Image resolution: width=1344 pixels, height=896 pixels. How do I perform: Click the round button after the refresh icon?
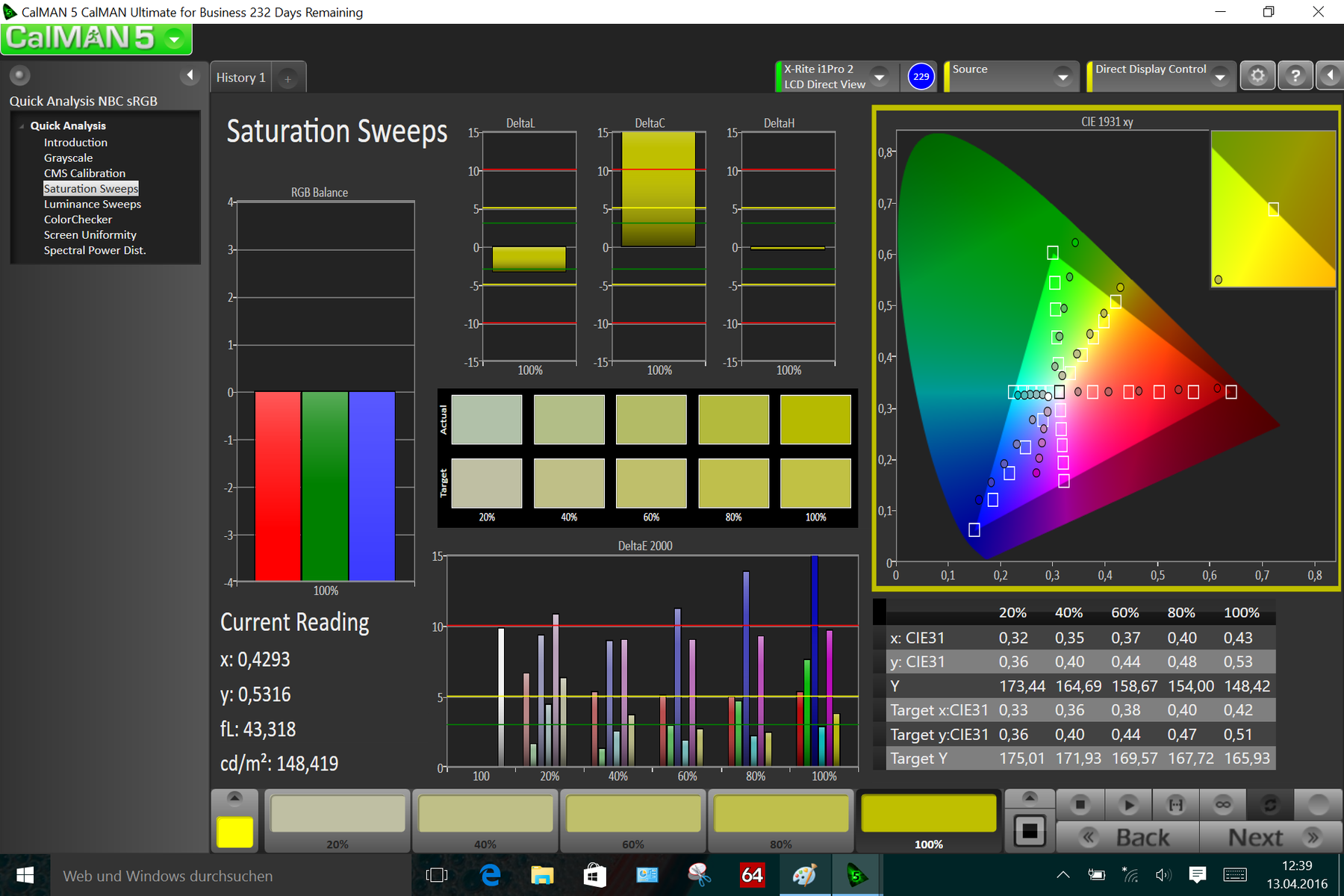tap(1319, 804)
